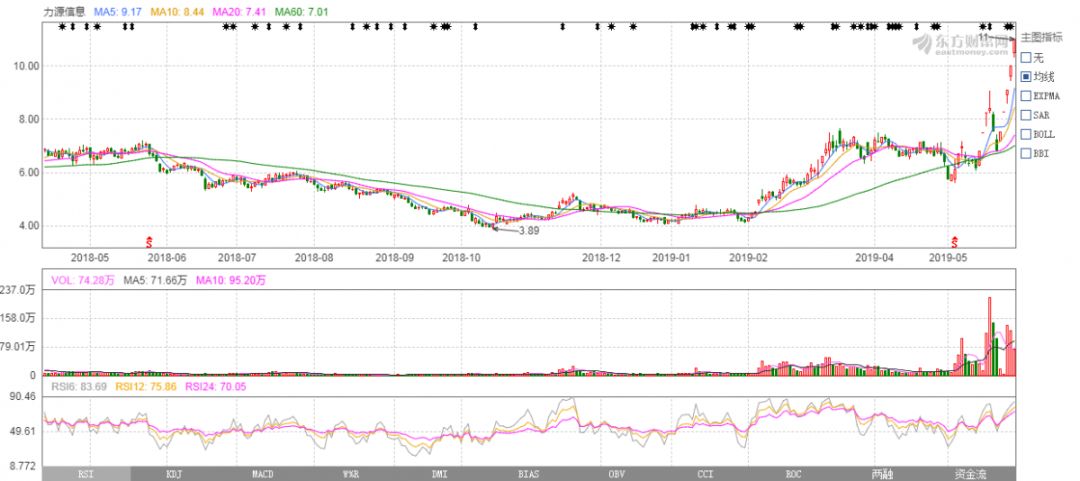Click the MA20: 7.41 legend
This screenshot has height=481, width=1080.
[x=239, y=11]
